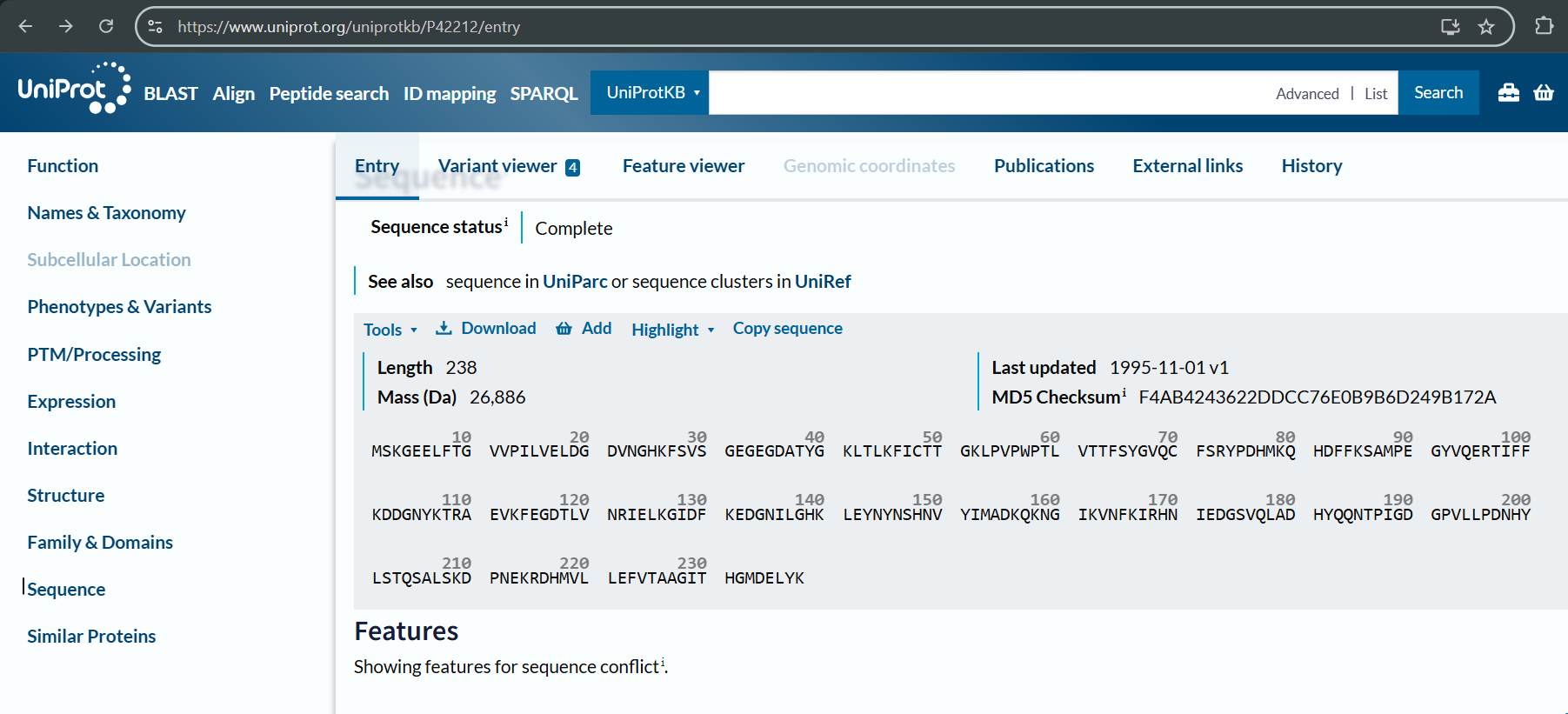This screenshot has width=1568, height=714.
Task: Click the site information icon in address bar
Action: click(156, 27)
